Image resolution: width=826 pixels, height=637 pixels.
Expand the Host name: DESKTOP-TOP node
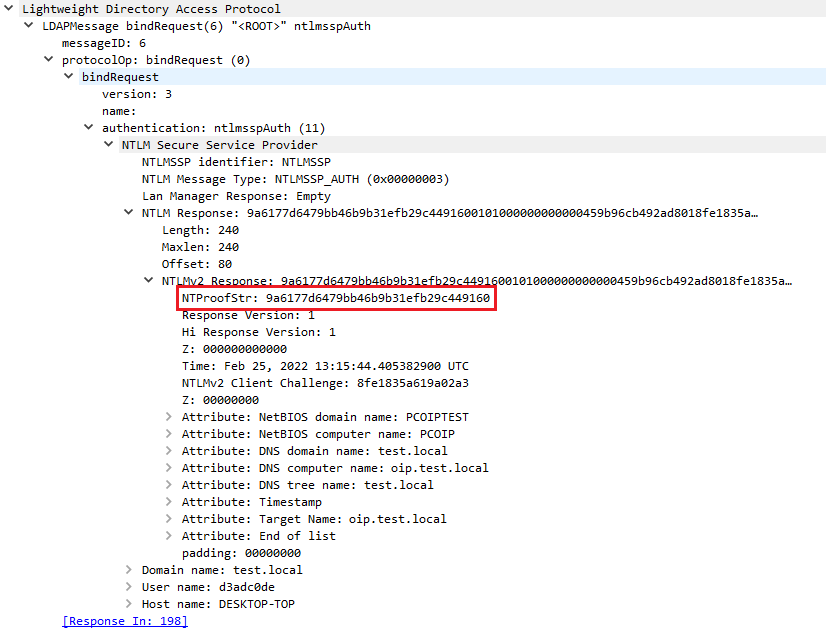coord(129,603)
